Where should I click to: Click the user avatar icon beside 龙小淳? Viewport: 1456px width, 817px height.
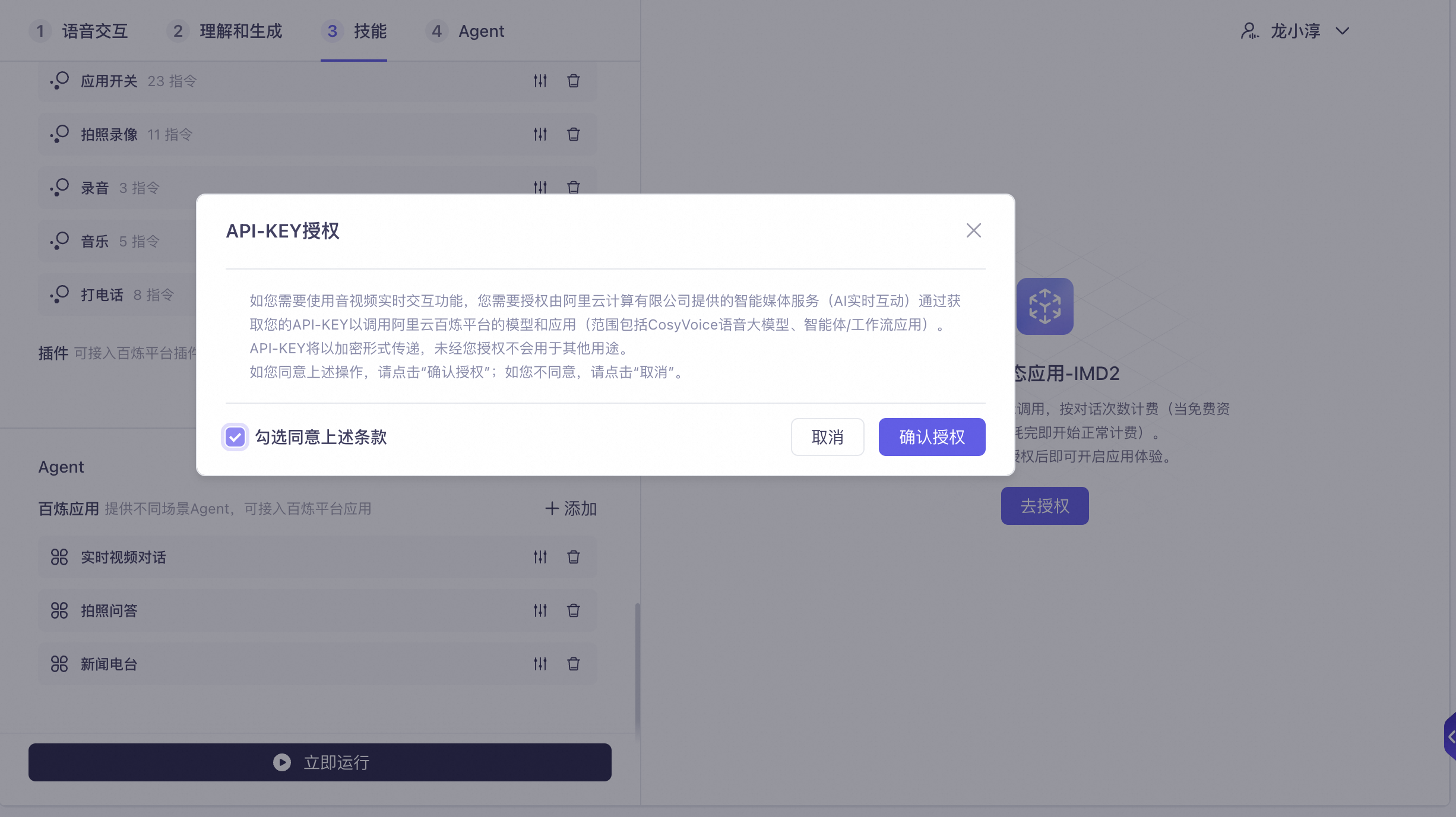(1249, 31)
